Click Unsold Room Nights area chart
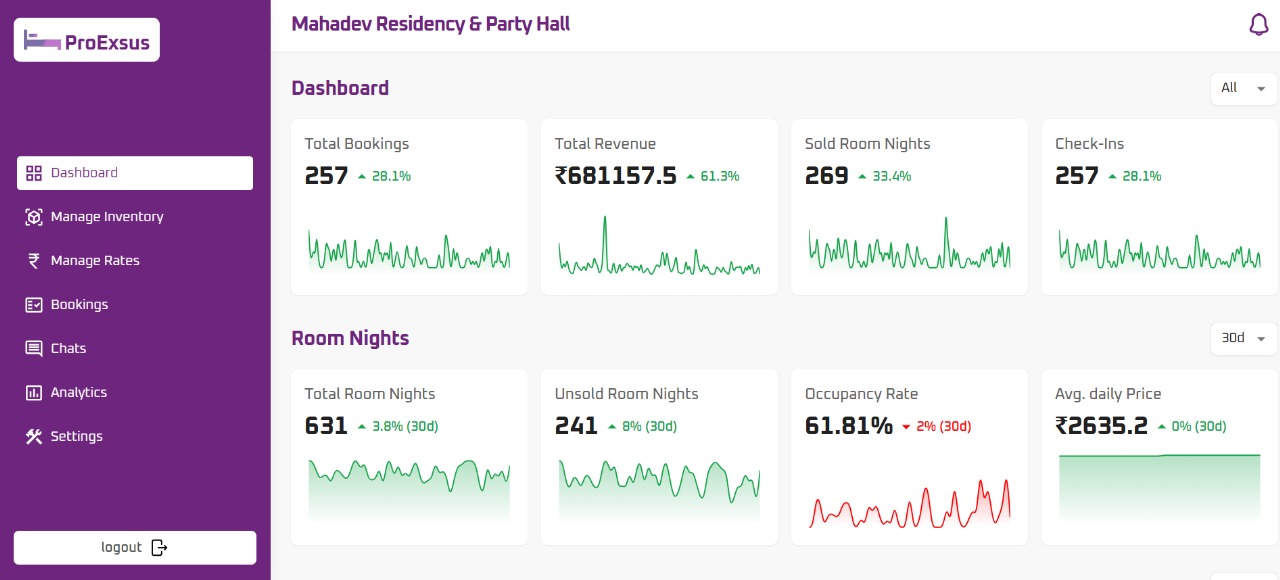The height and width of the screenshot is (580, 1280). pyautogui.click(x=659, y=490)
